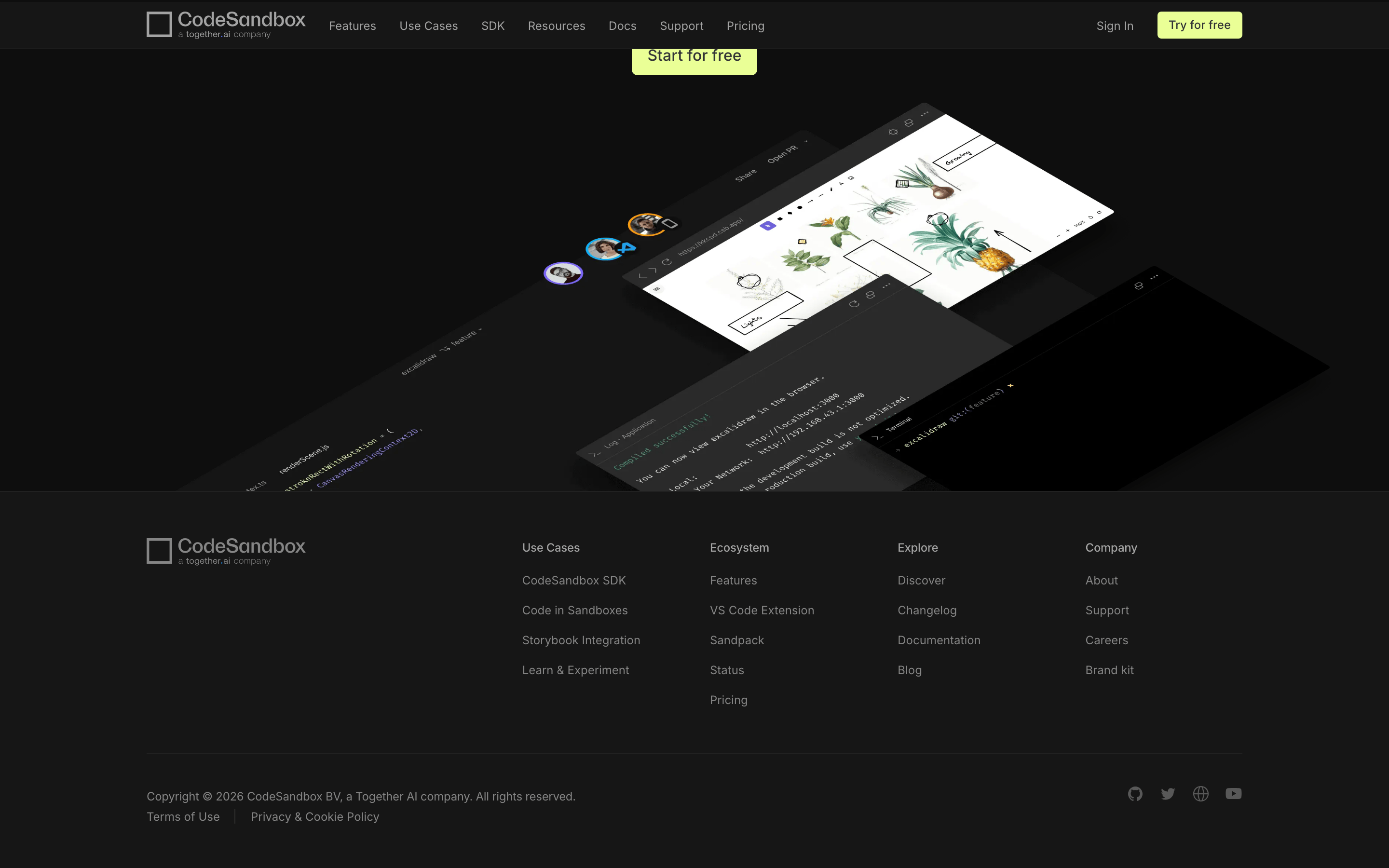Open the Resources nav menu
1389x868 pixels.
tap(557, 26)
